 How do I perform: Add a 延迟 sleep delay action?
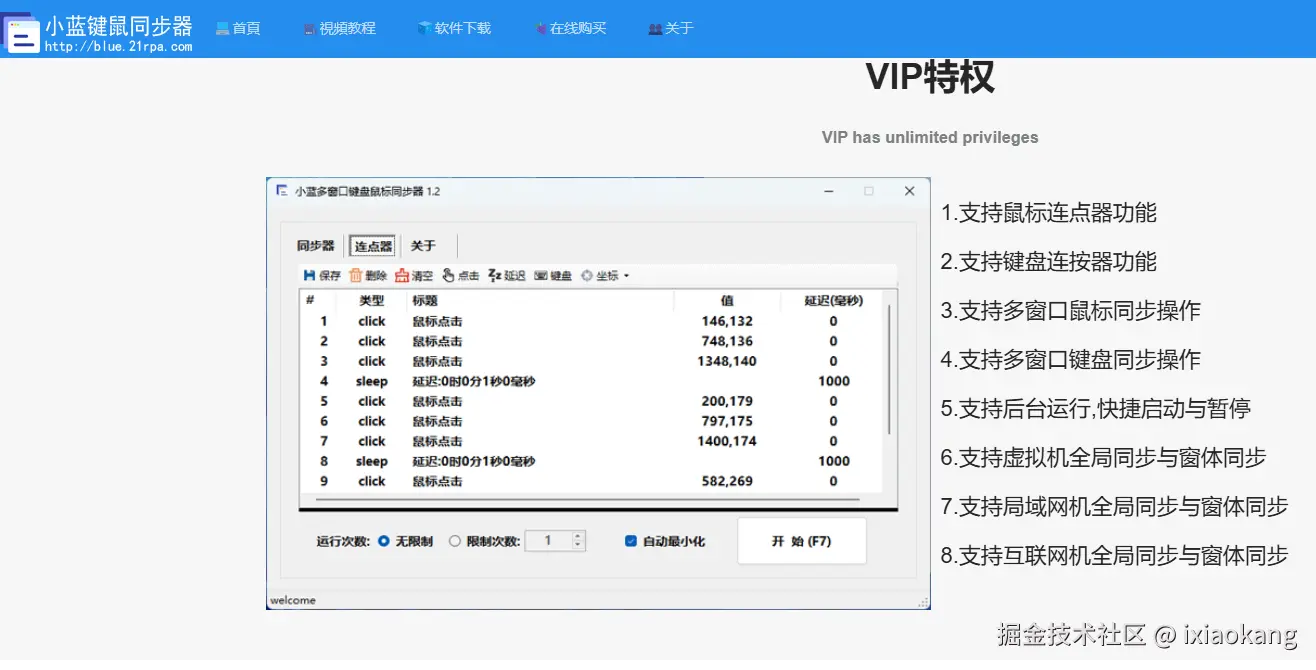point(506,275)
